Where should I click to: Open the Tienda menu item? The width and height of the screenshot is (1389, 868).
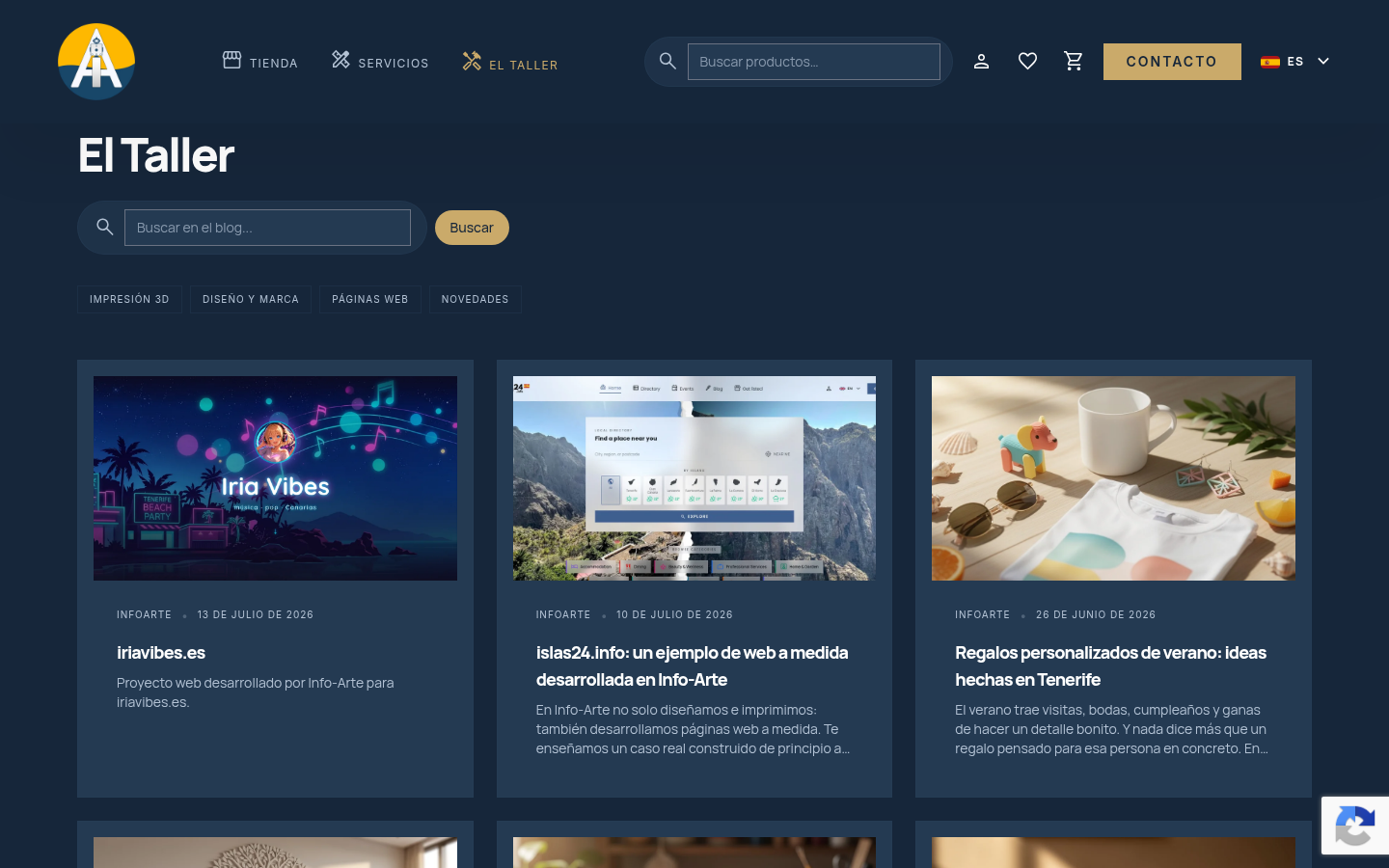(x=260, y=62)
